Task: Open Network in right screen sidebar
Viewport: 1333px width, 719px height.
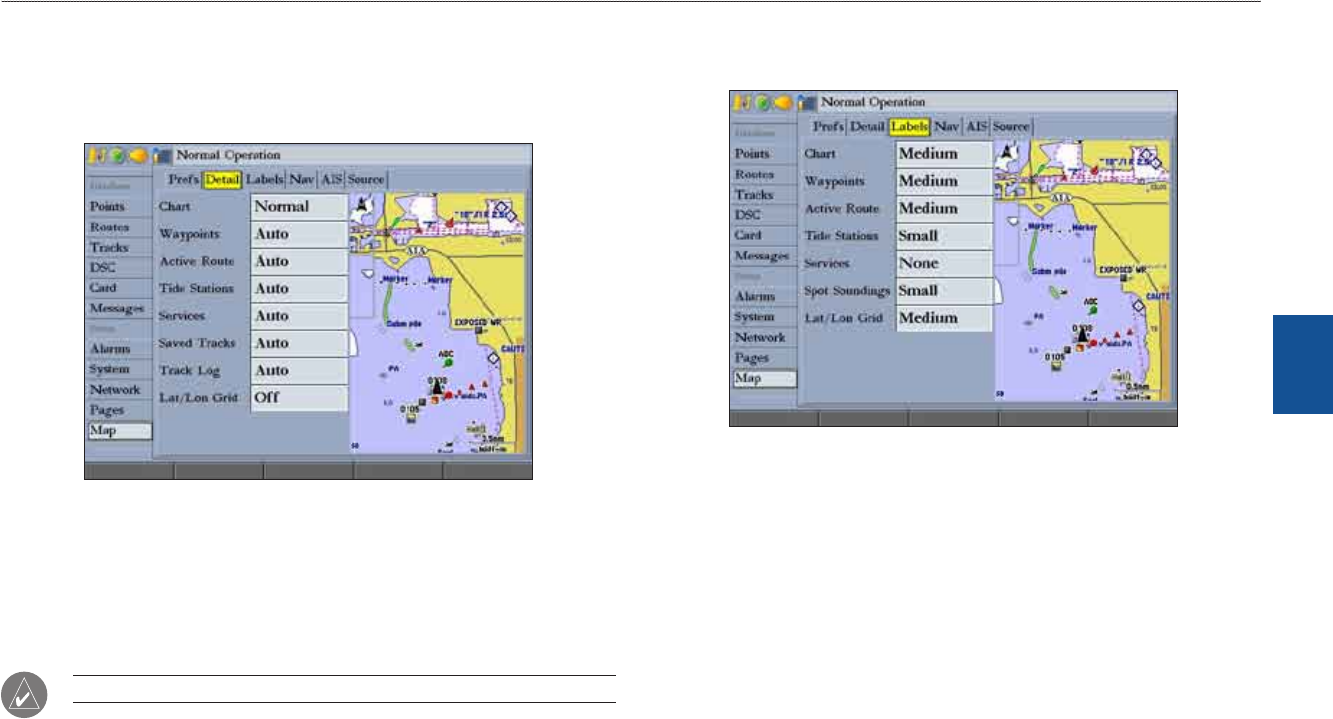Action: pyautogui.click(x=764, y=337)
